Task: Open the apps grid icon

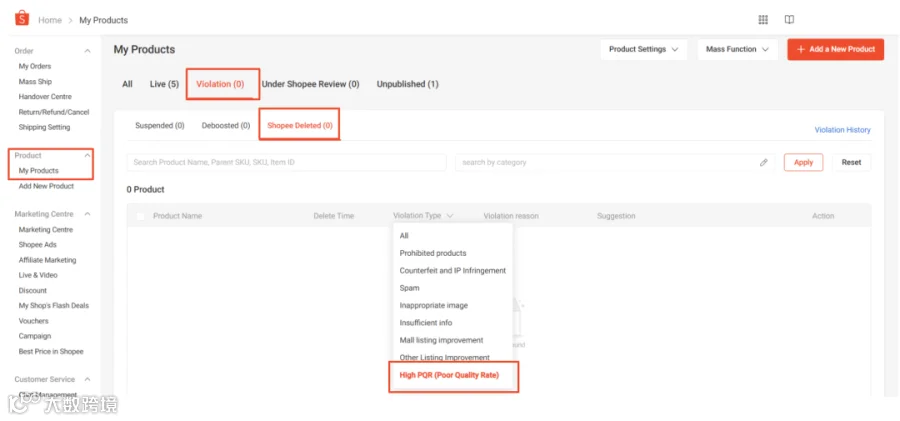Action: tap(763, 20)
